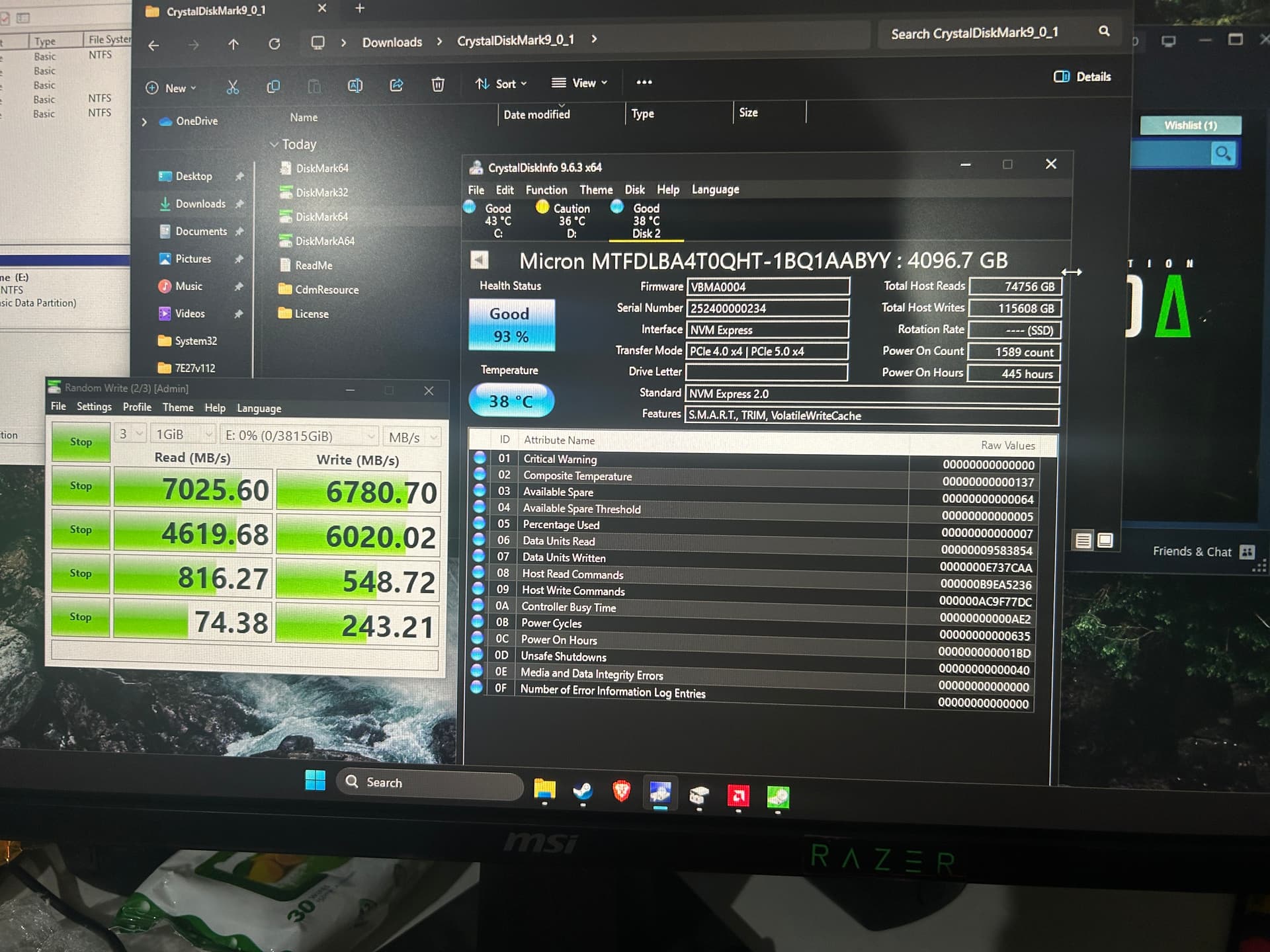Open the Disk menu in CrystalDiskInfo

pos(634,190)
